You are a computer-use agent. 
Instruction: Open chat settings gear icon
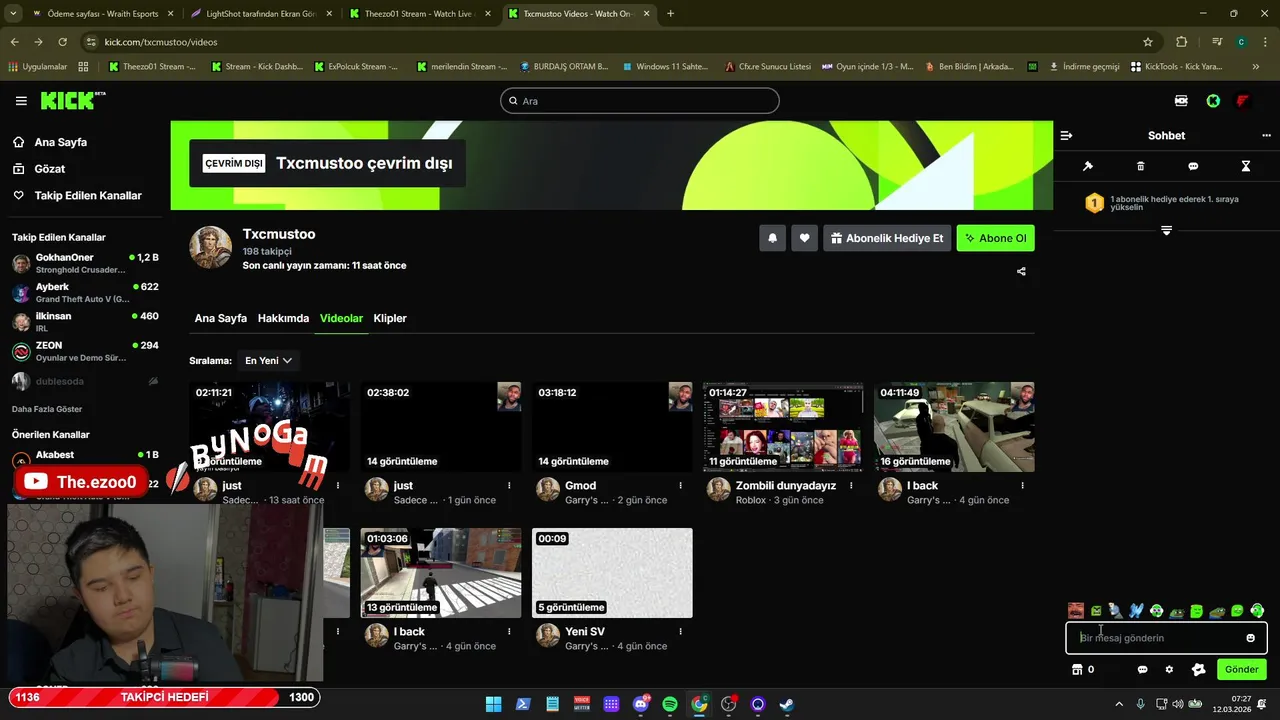click(1169, 670)
